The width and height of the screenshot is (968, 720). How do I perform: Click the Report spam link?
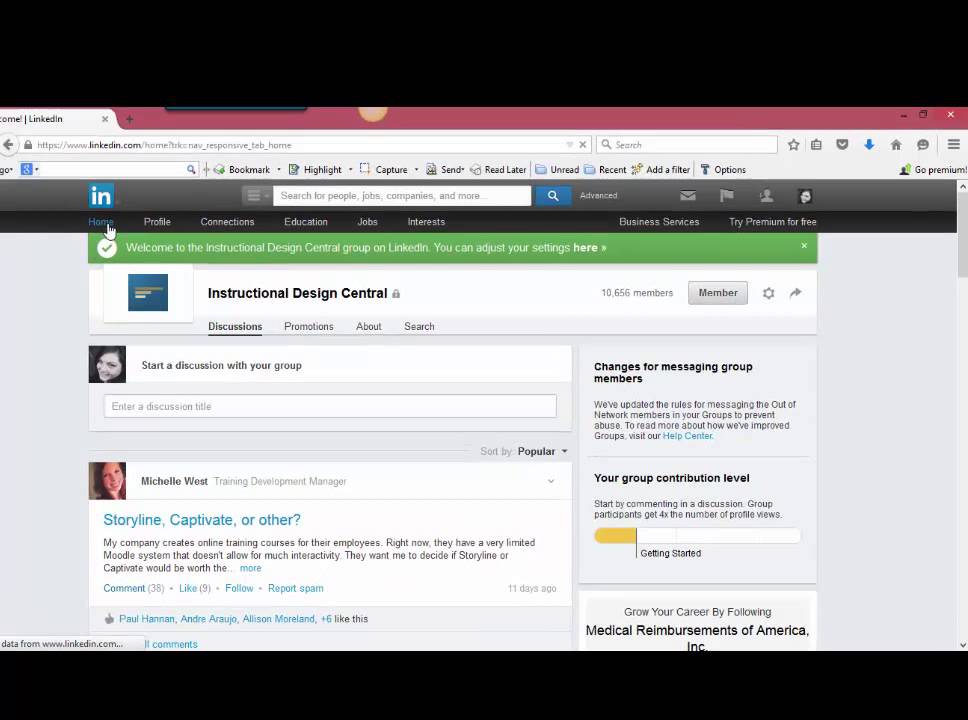[x=295, y=588]
